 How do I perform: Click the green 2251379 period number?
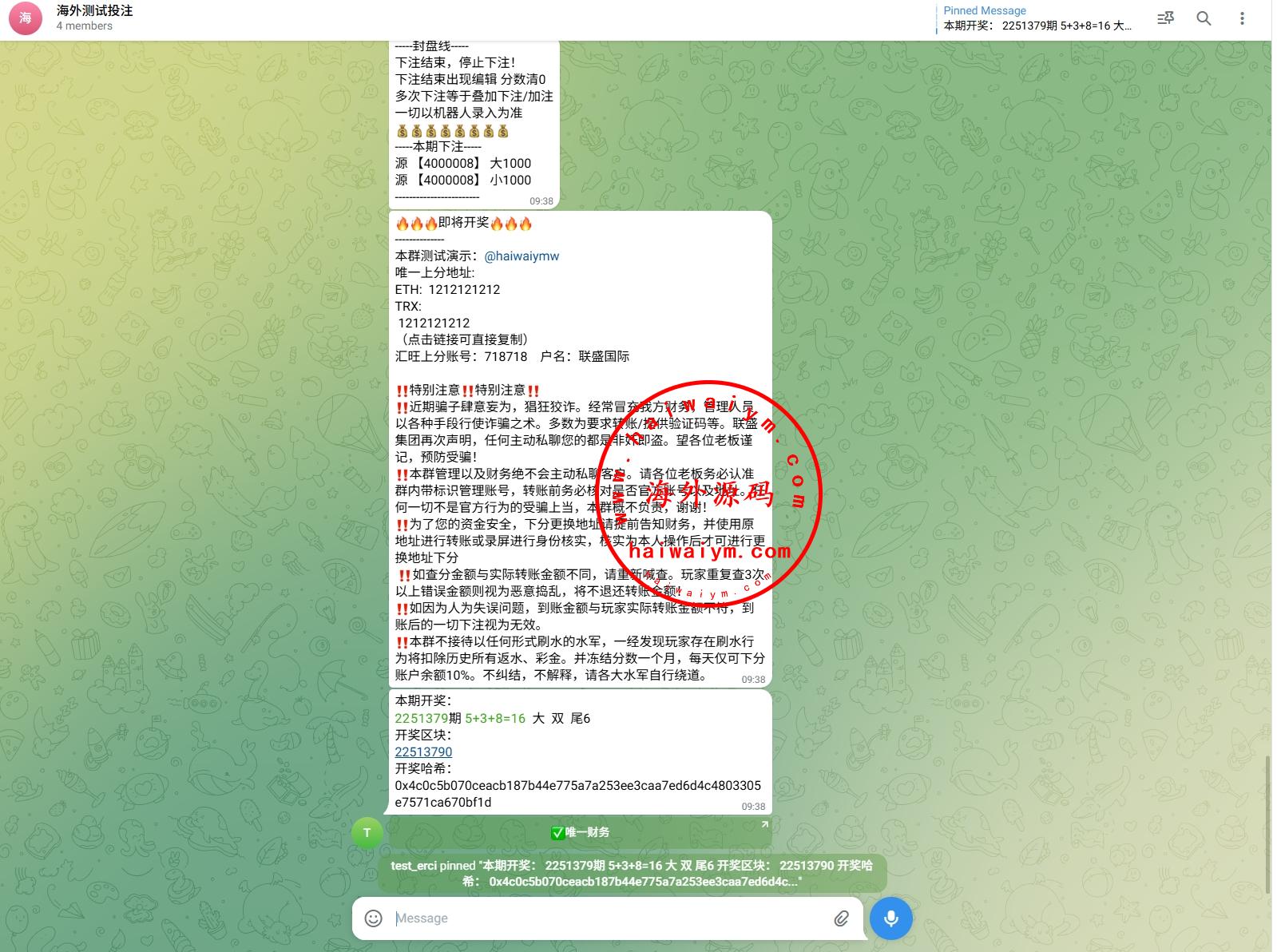click(421, 718)
